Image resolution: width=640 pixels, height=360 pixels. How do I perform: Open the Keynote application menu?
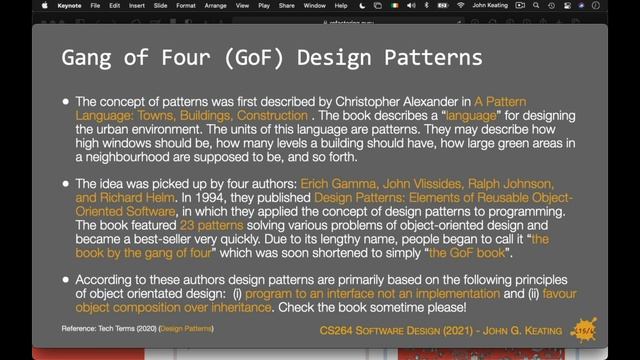click(x=69, y=6)
